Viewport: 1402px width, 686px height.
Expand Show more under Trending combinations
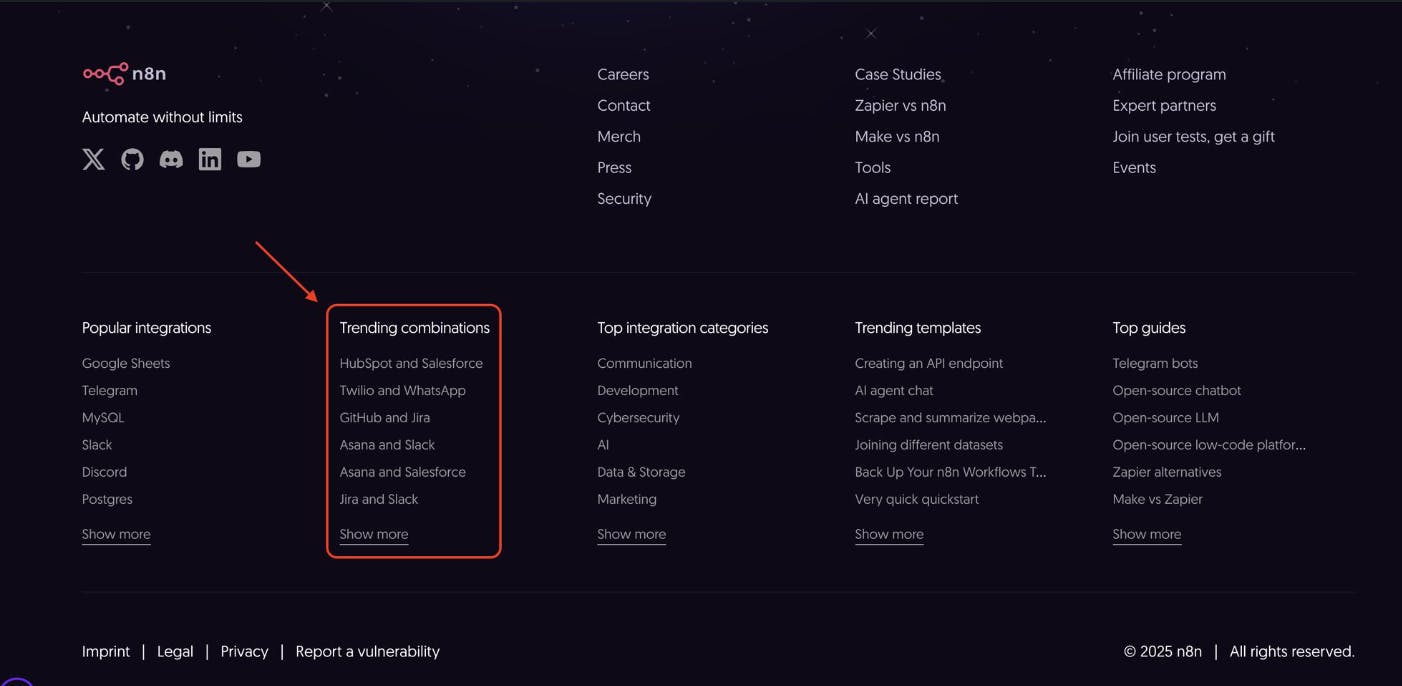click(x=373, y=534)
